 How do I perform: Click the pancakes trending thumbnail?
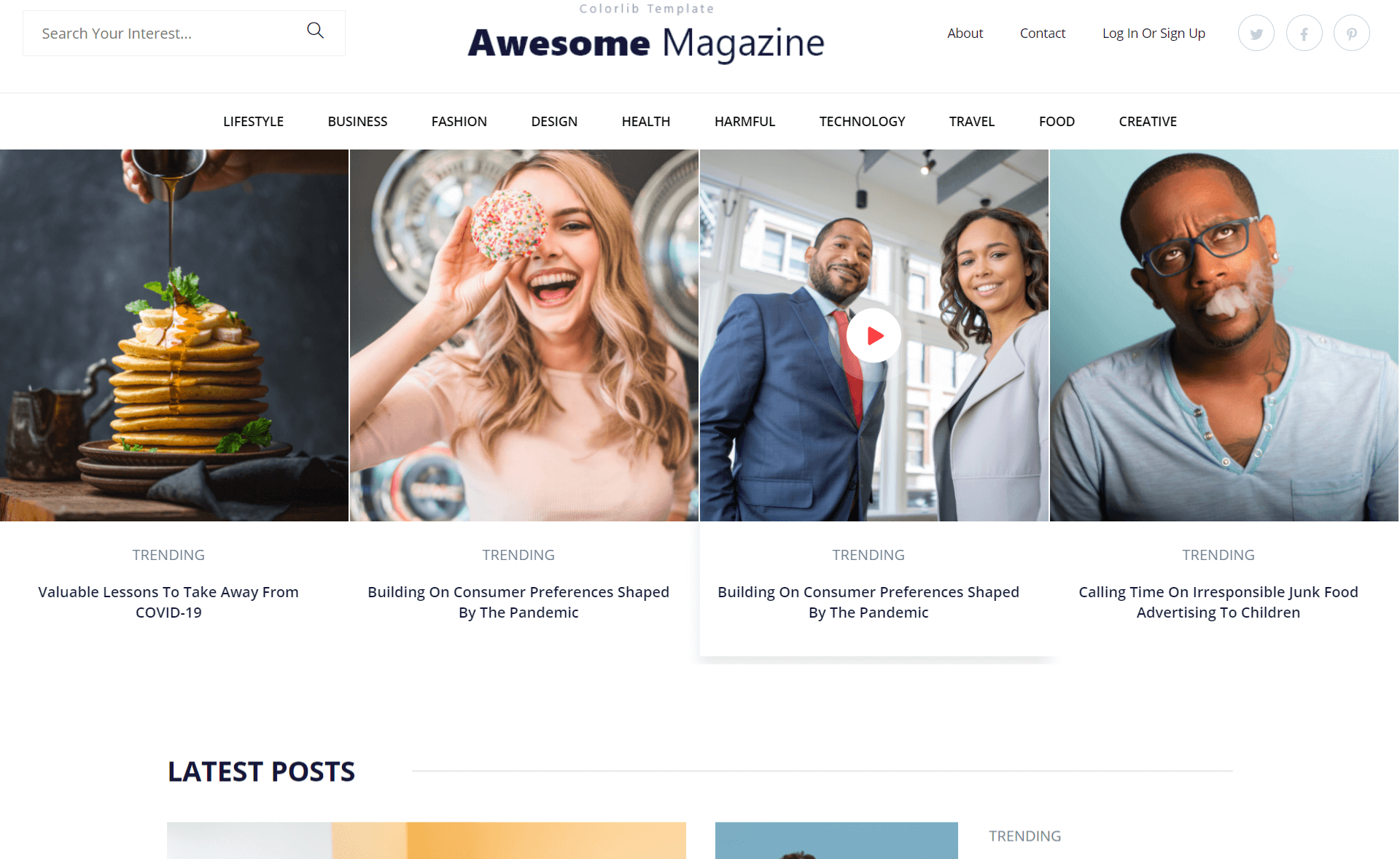tap(175, 335)
